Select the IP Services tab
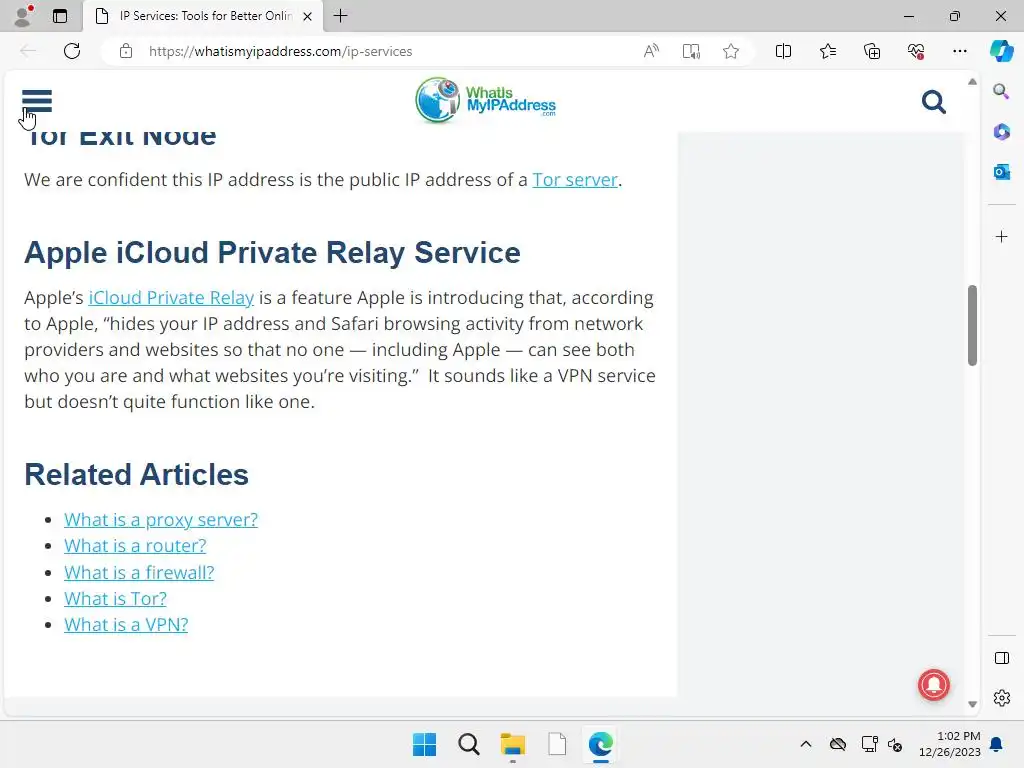Image resolution: width=1024 pixels, height=768 pixels. click(202, 16)
